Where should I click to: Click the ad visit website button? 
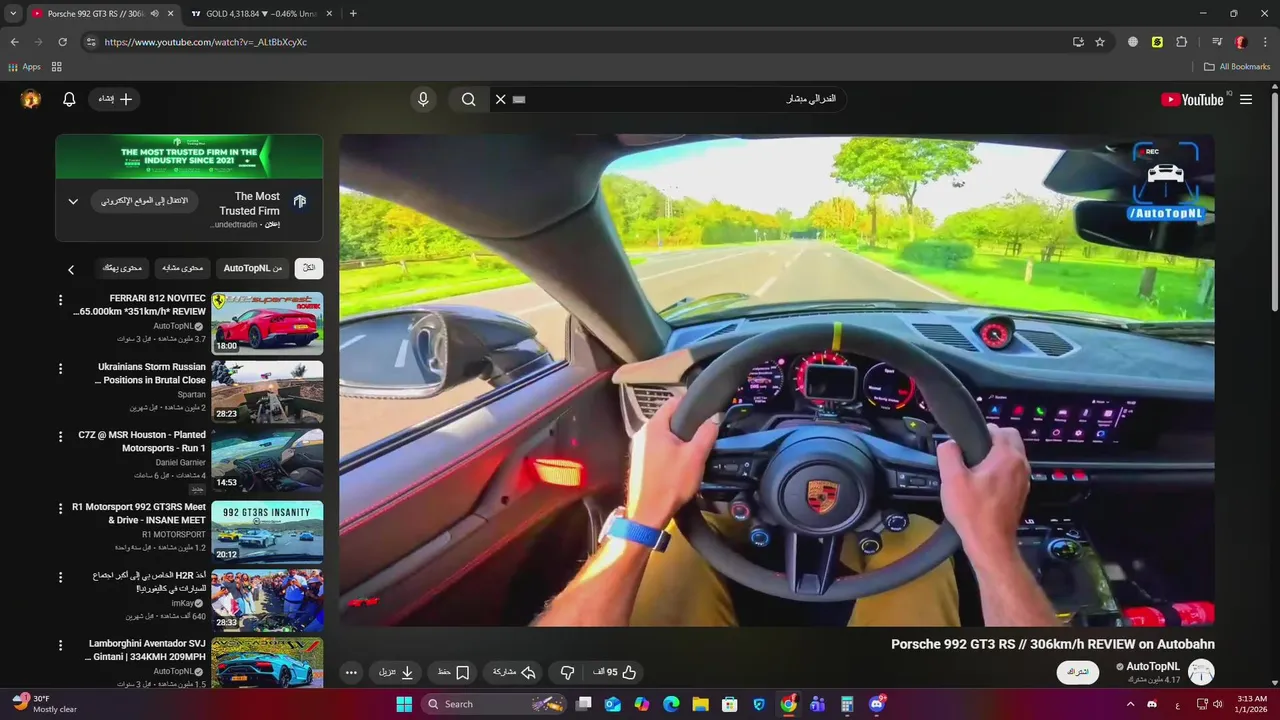click(x=145, y=201)
